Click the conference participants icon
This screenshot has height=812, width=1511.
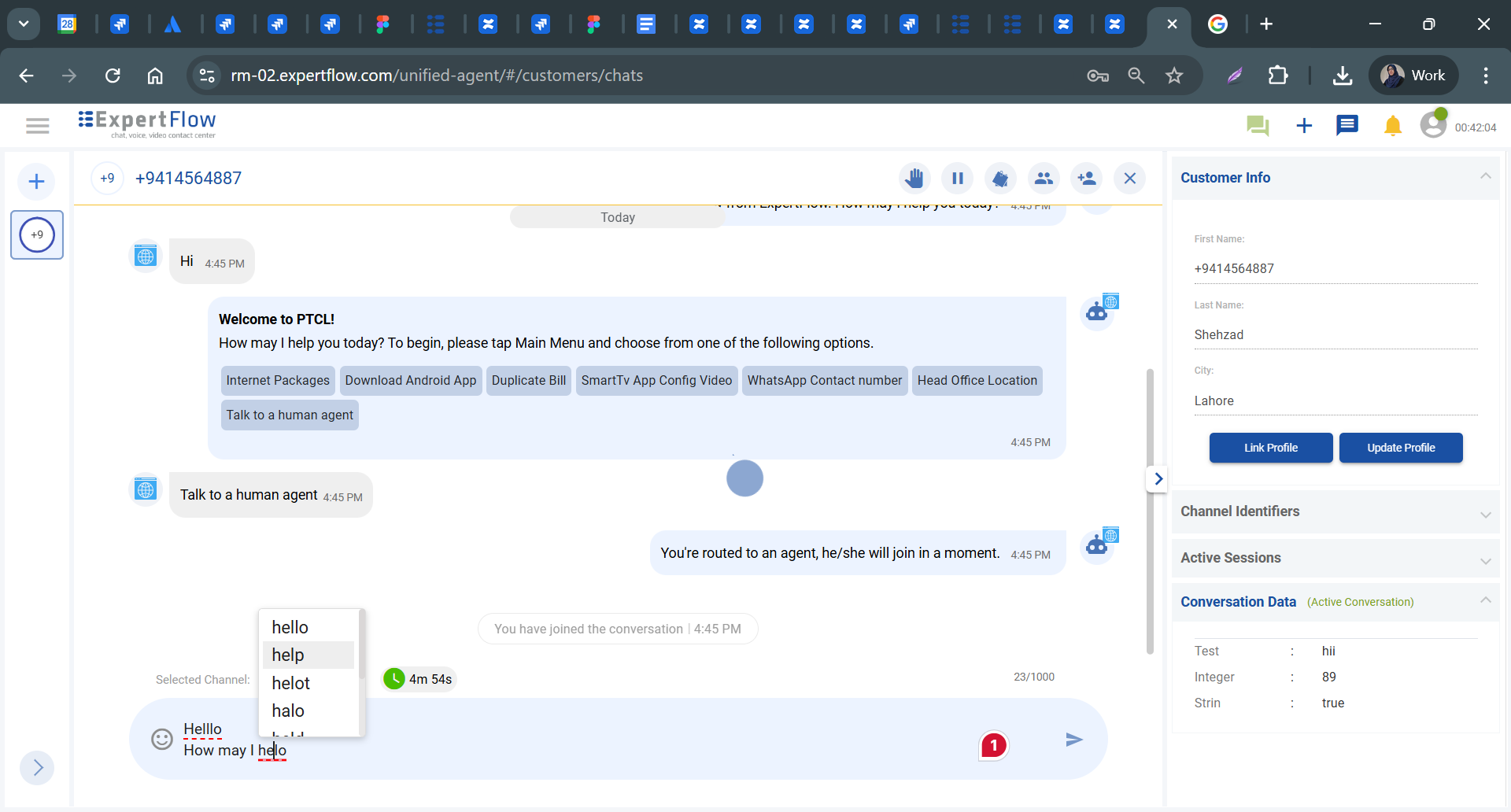[x=1044, y=179]
